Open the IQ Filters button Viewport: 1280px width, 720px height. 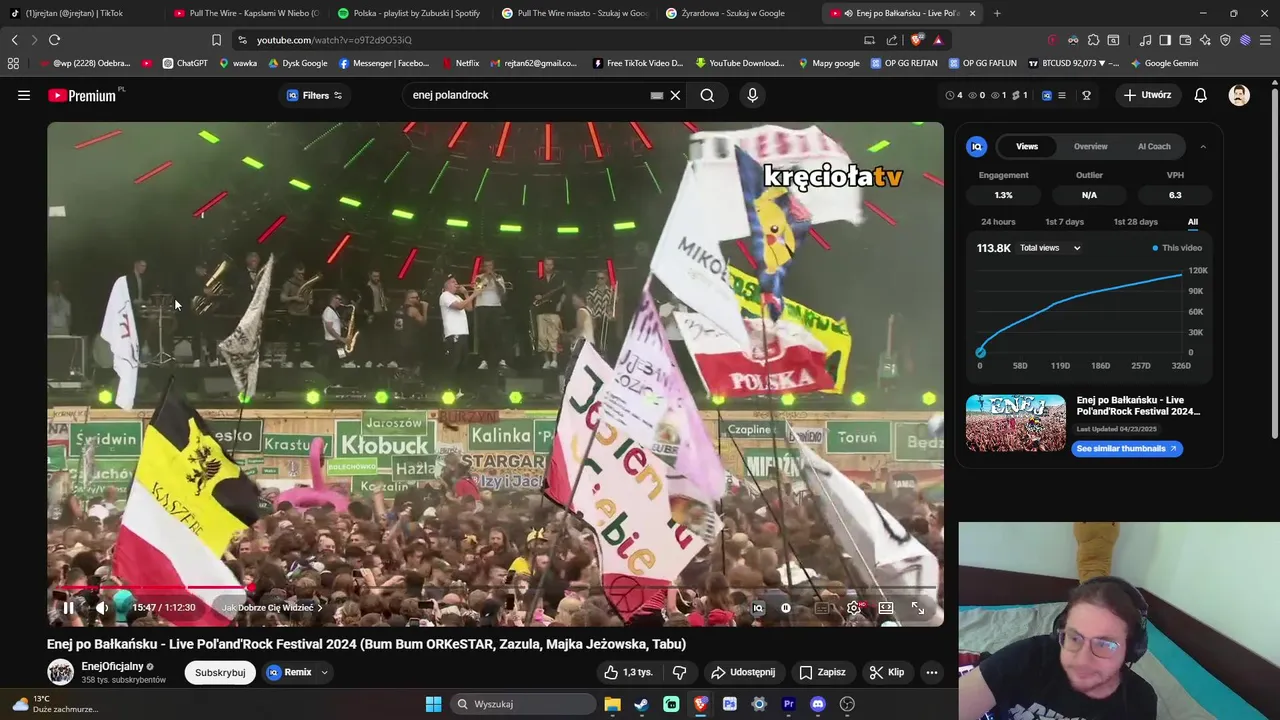[x=314, y=95]
